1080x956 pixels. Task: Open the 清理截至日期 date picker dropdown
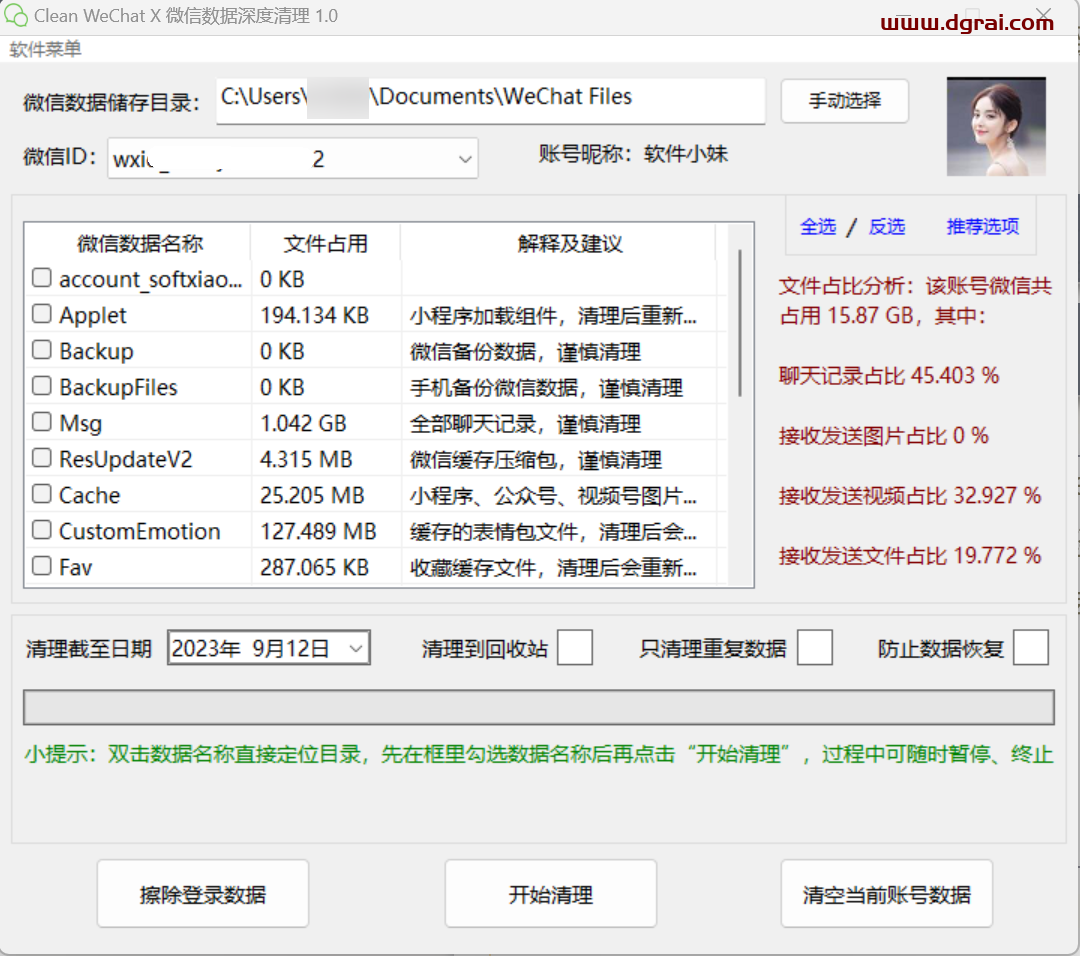[355, 648]
